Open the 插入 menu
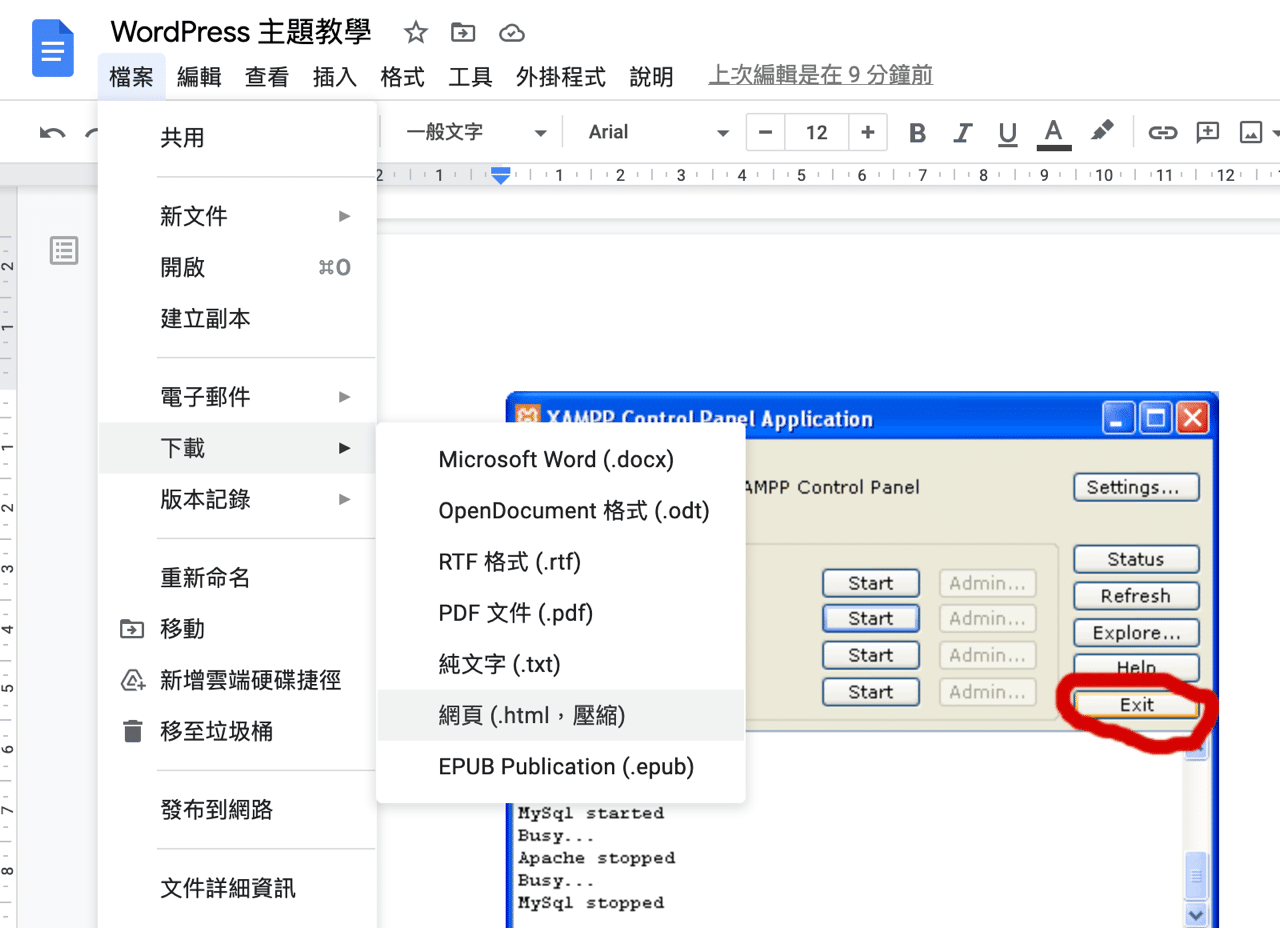The width and height of the screenshot is (1280, 928). (x=335, y=77)
